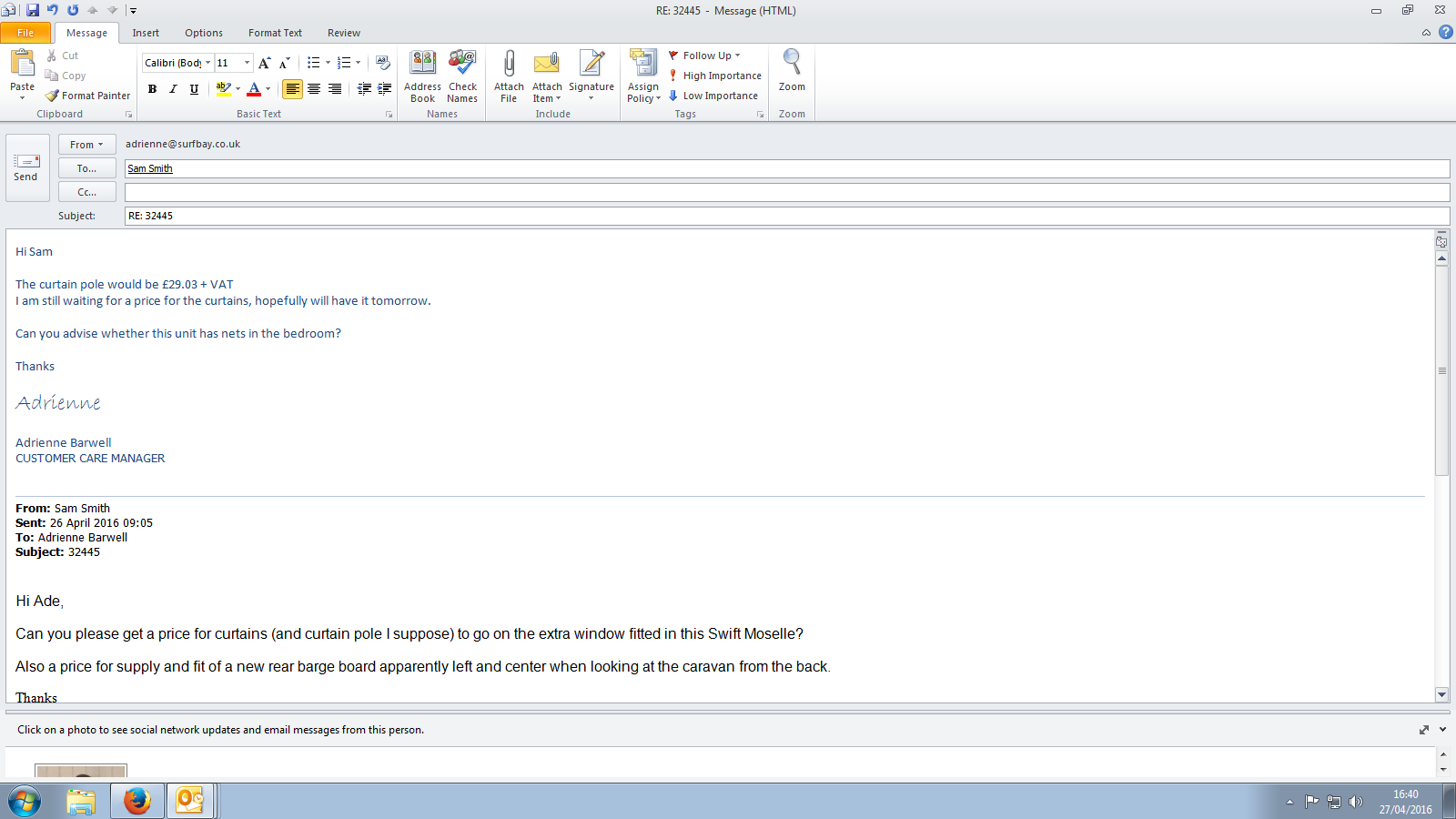Insert a bulleted list
1456x819 pixels.
313,63
